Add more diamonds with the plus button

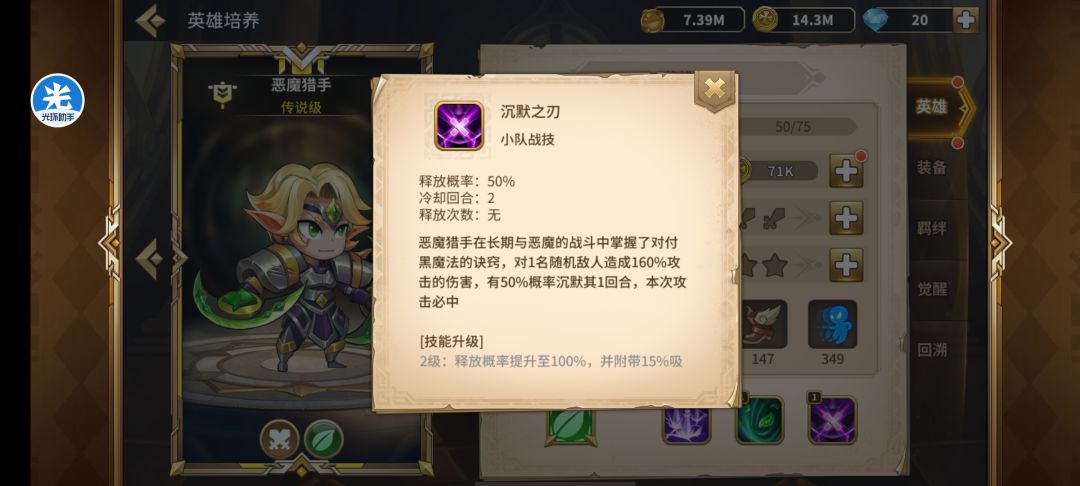pyautogui.click(x=965, y=20)
